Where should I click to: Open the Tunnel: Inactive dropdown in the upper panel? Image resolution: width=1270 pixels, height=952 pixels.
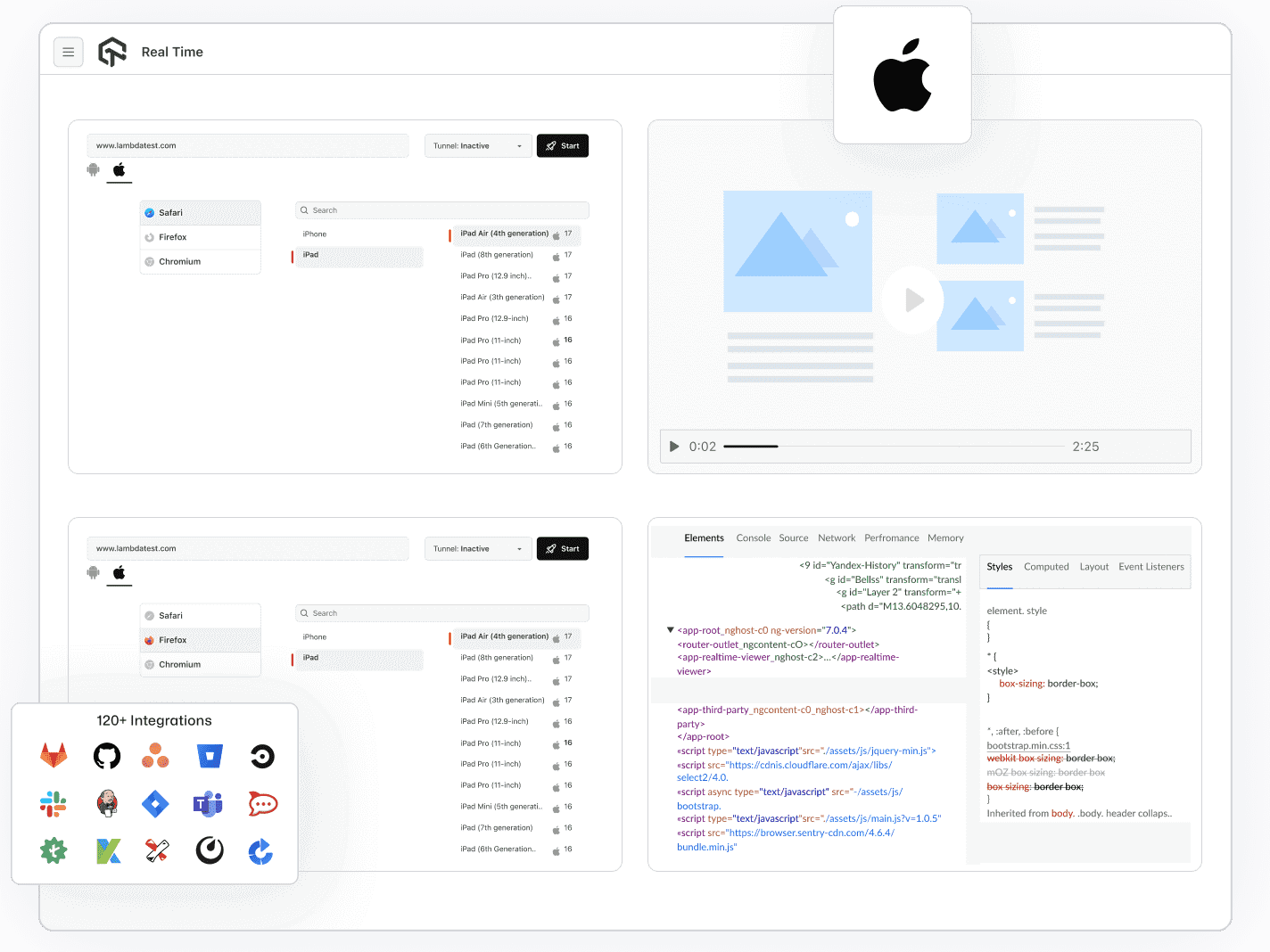click(x=478, y=146)
